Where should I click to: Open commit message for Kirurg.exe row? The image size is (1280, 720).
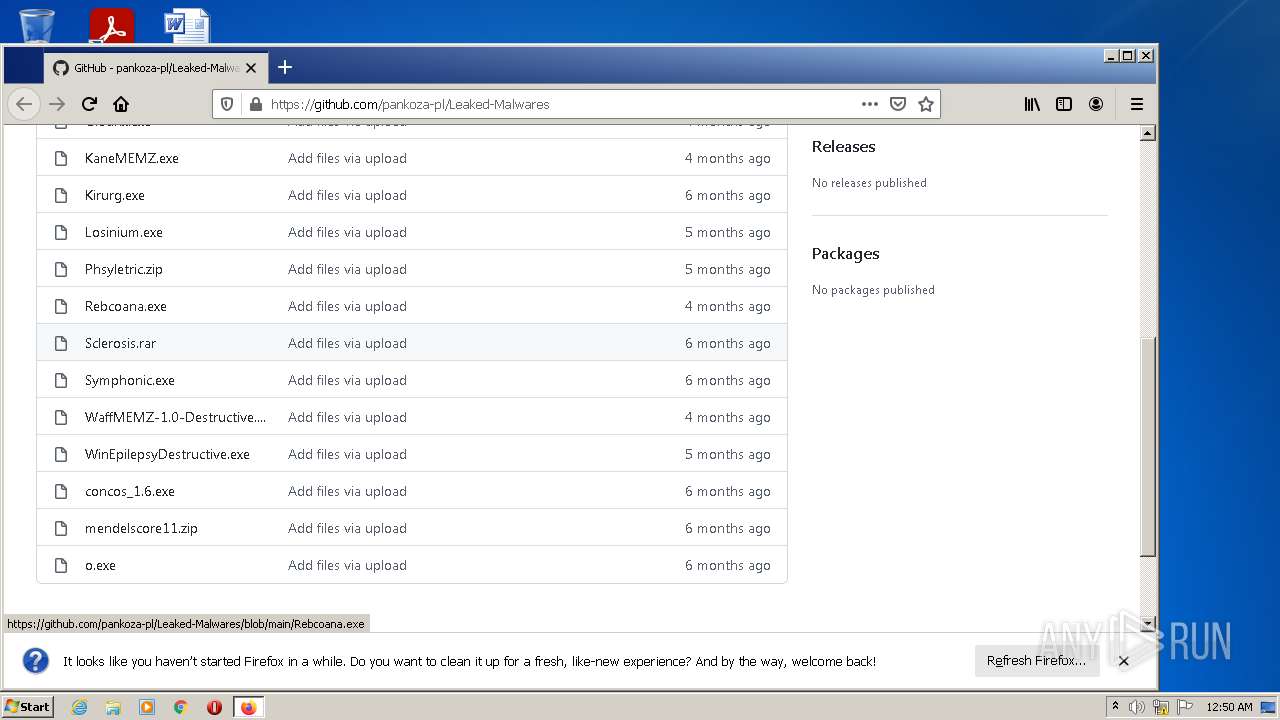347,195
